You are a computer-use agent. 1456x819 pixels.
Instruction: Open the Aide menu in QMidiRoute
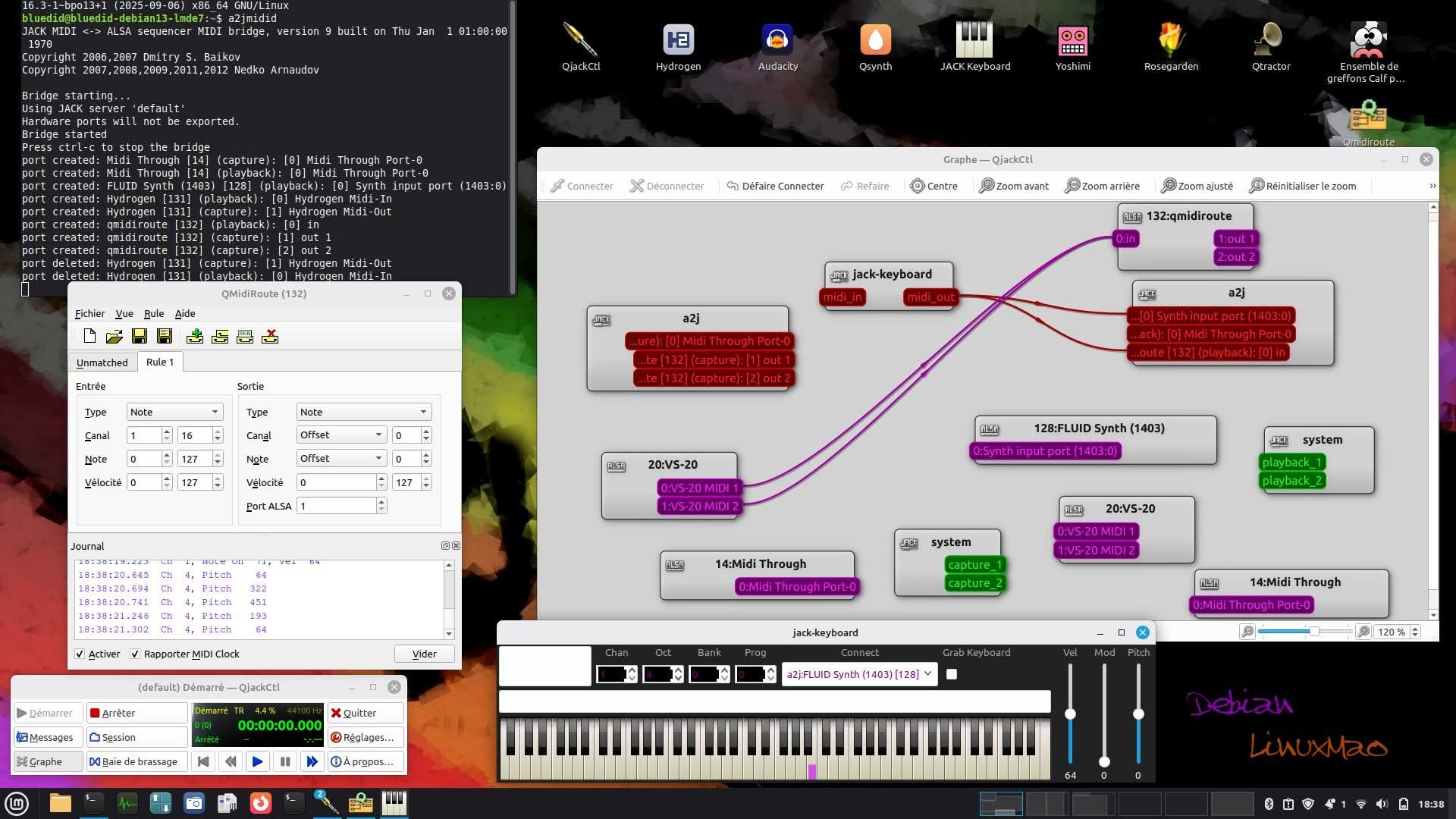tap(185, 313)
